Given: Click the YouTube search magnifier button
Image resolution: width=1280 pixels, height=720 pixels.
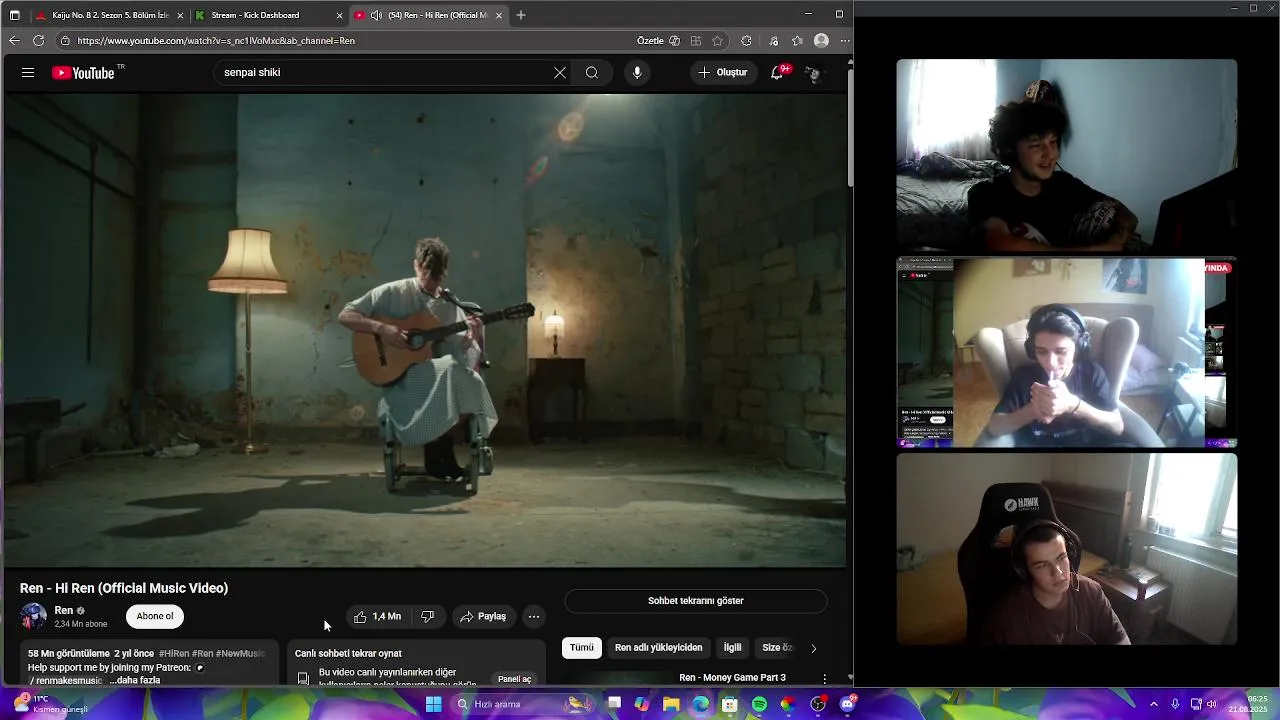Looking at the screenshot, I should tap(592, 72).
